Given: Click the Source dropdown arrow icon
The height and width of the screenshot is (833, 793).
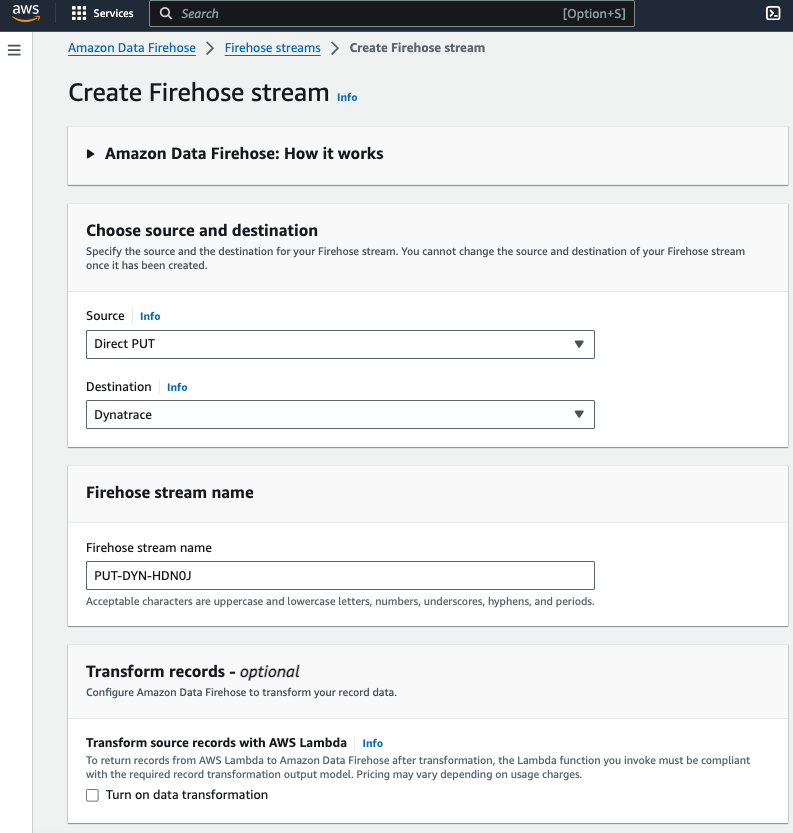Looking at the screenshot, I should pos(579,344).
